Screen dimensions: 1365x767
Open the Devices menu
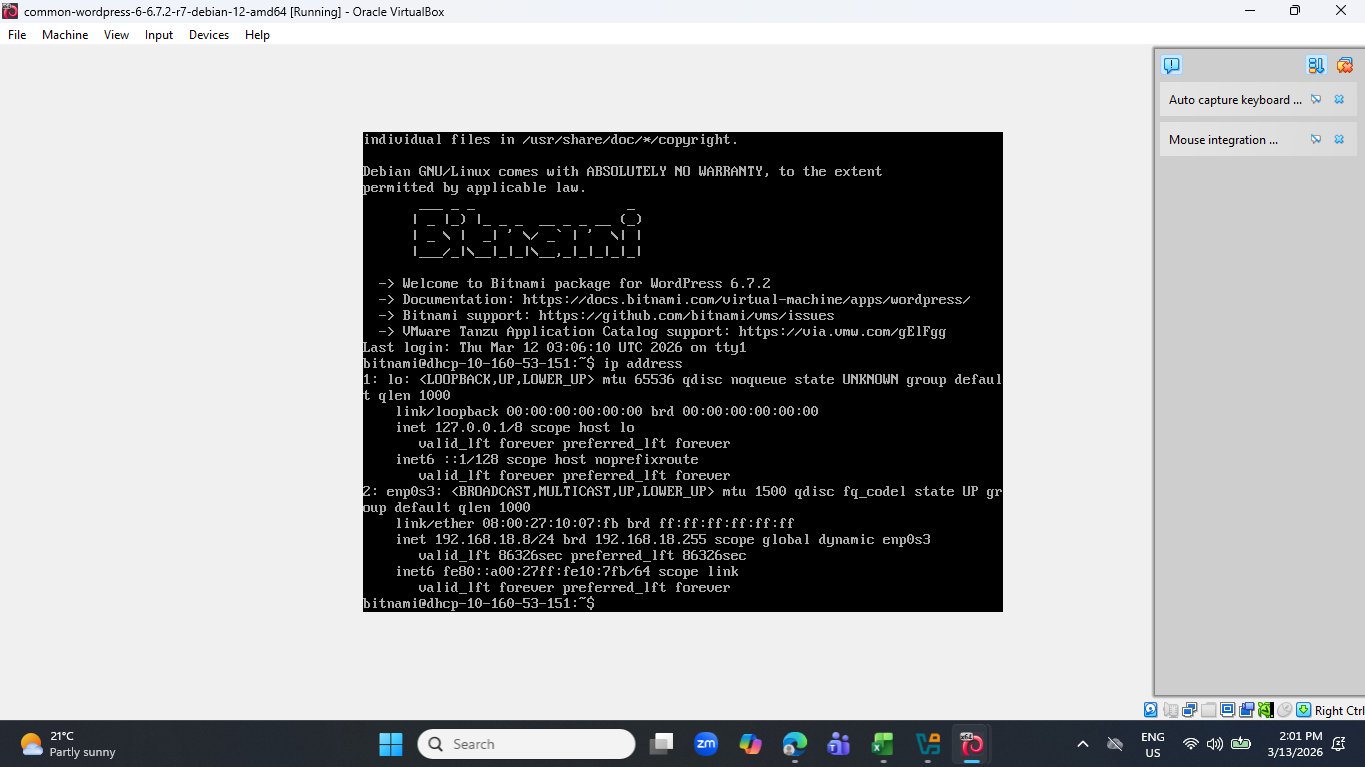pyautogui.click(x=209, y=34)
